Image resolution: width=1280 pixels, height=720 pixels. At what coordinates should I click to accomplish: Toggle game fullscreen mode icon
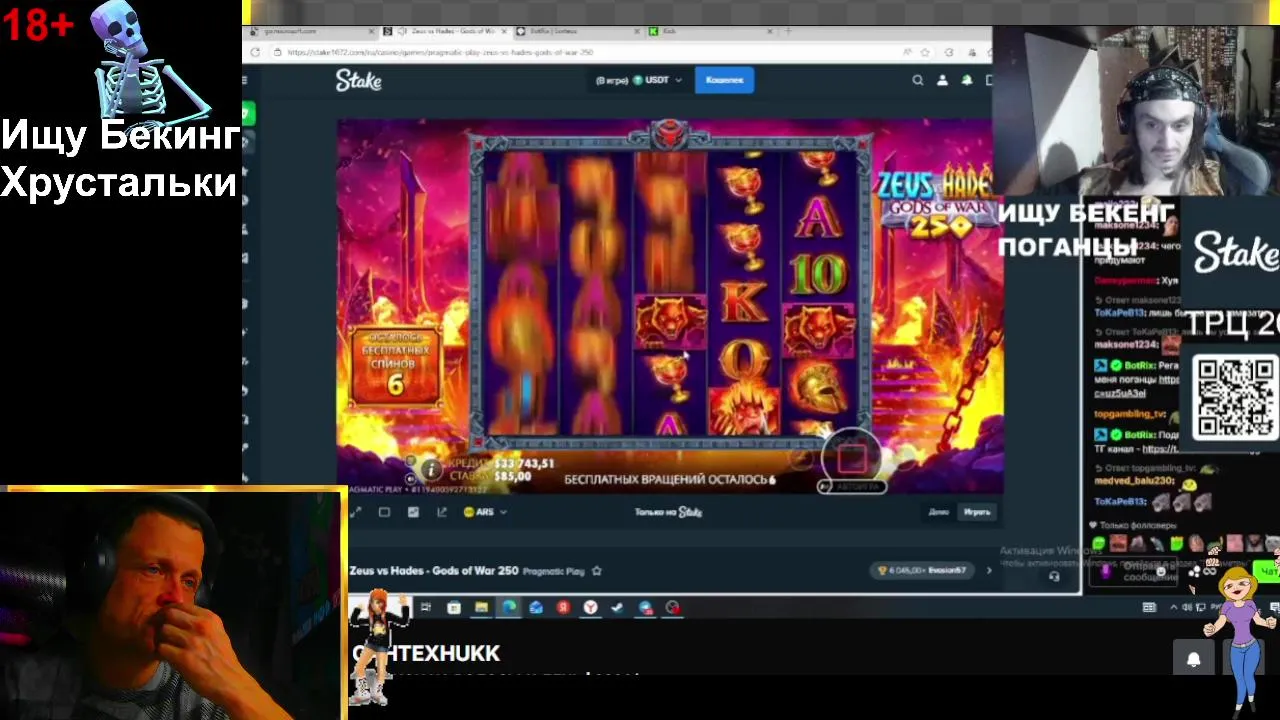355,512
